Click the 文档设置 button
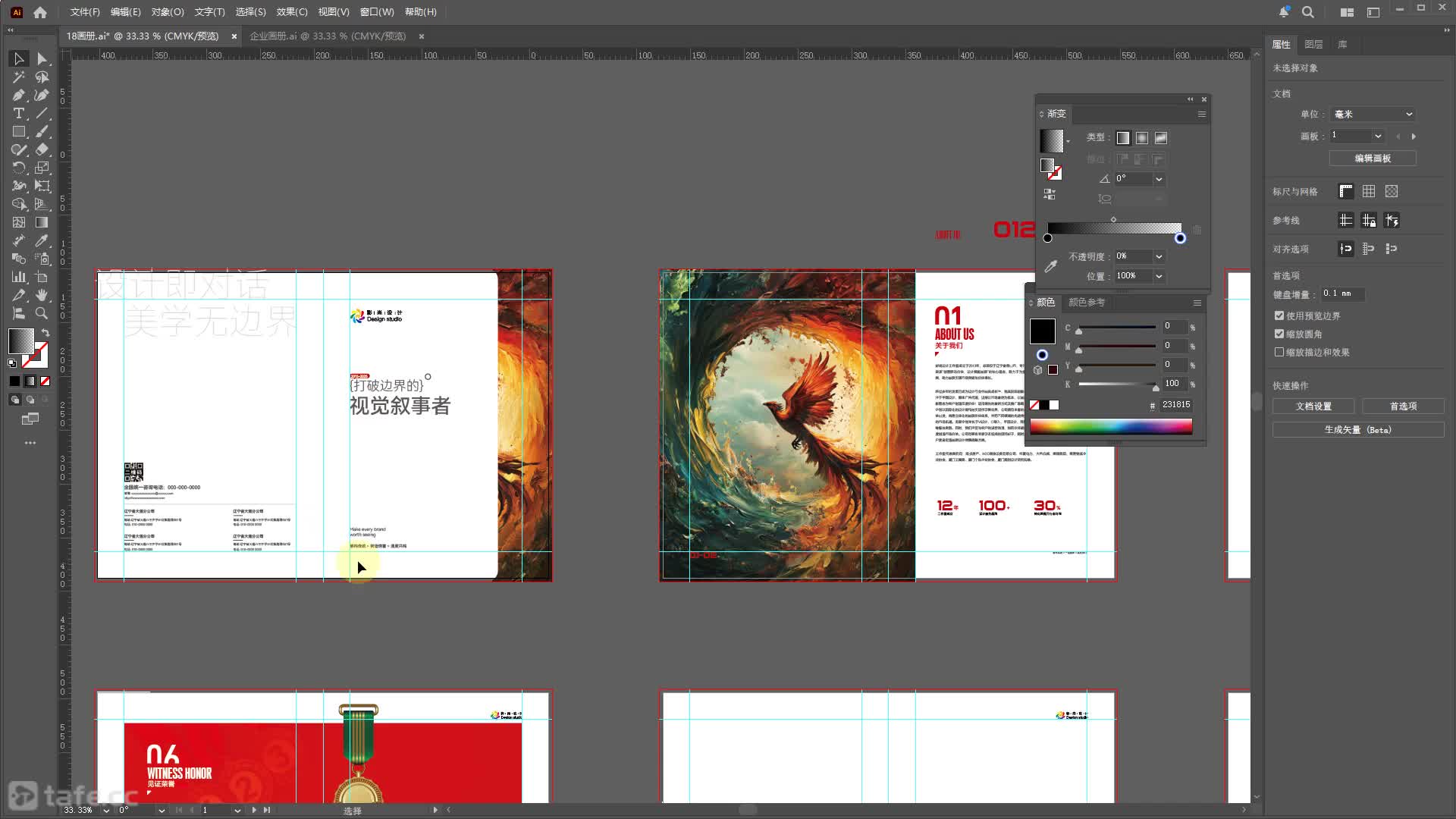The width and height of the screenshot is (1456, 819). [1313, 406]
